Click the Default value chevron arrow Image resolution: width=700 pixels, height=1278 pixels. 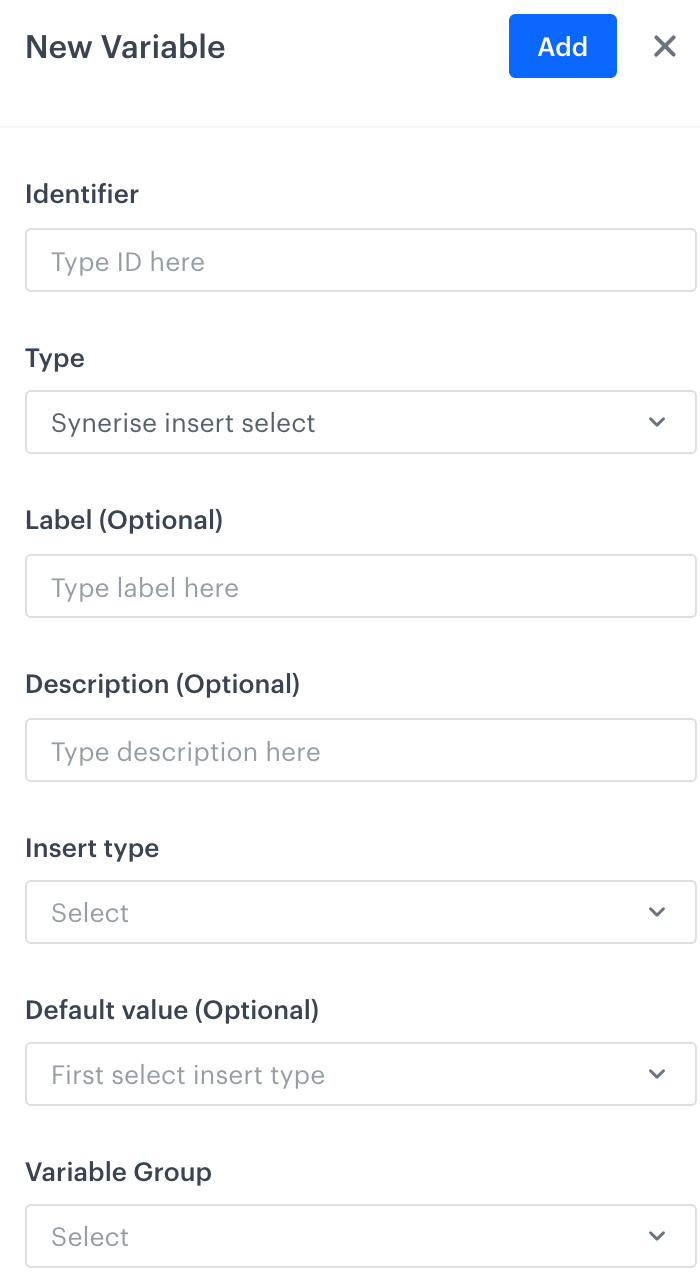pyautogui.click(x=657, y=1074)
